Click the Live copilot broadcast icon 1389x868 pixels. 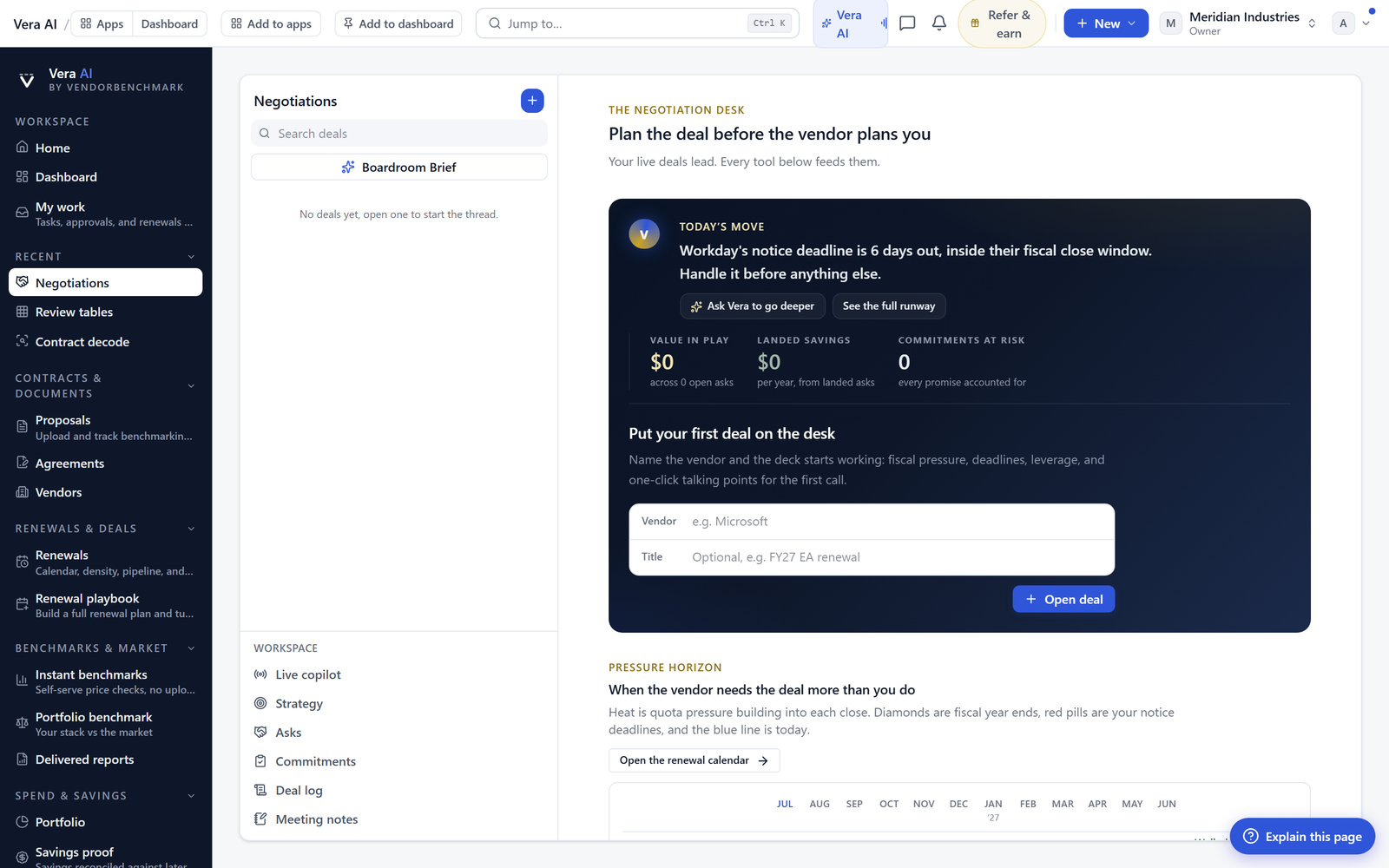pyautogui.click(x=260, y=674)
